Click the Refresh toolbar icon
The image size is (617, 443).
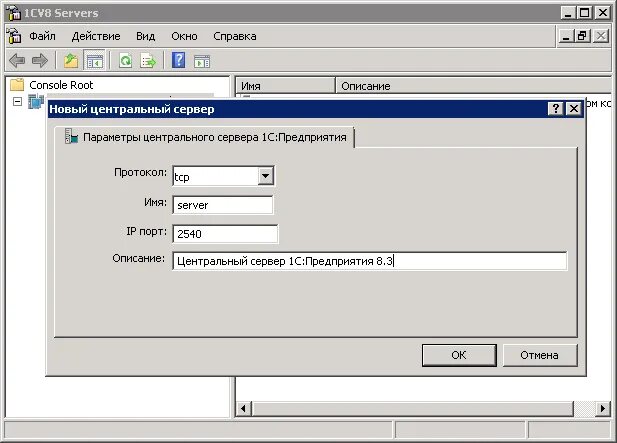click(125, 61)
